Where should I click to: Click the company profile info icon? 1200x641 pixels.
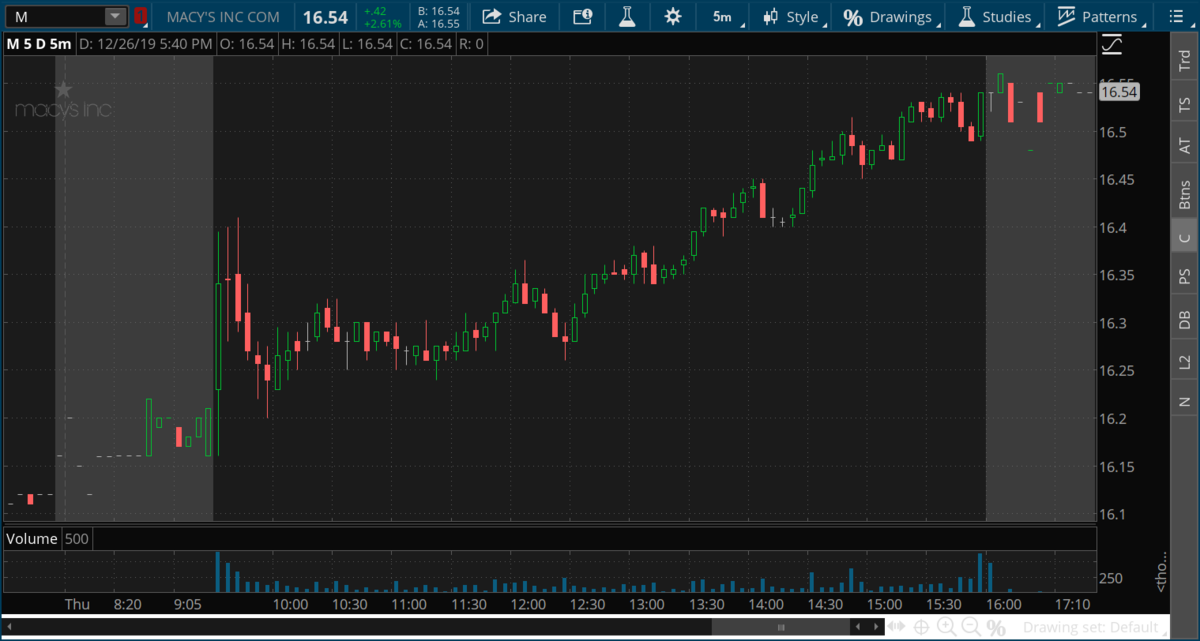point(582,16)
